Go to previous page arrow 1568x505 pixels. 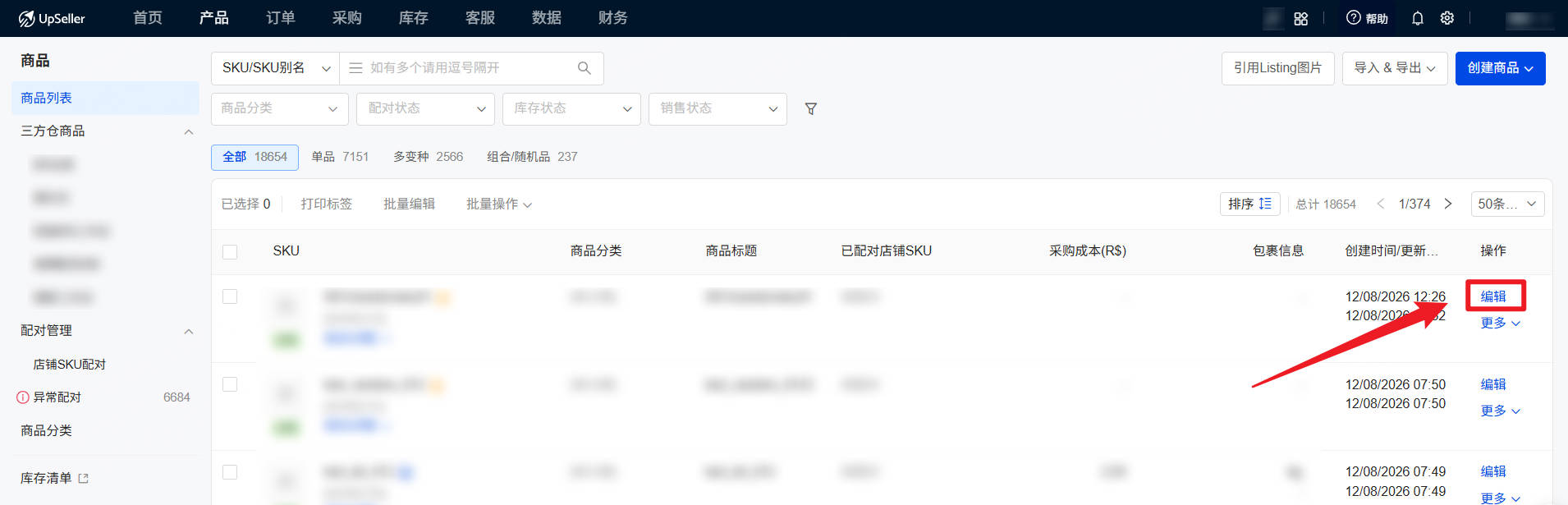(1381, 204)
